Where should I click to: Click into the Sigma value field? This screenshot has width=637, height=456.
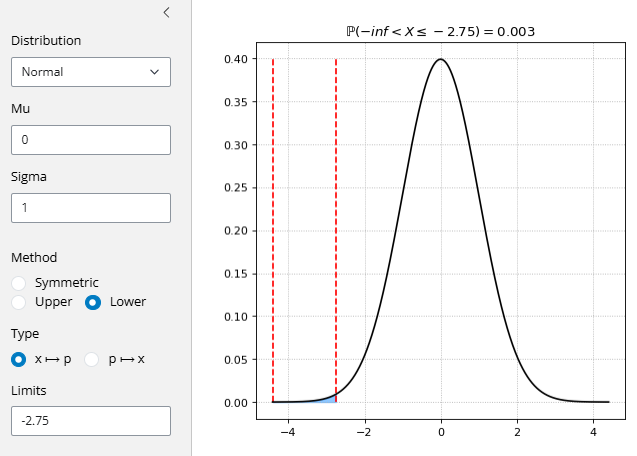90,208
